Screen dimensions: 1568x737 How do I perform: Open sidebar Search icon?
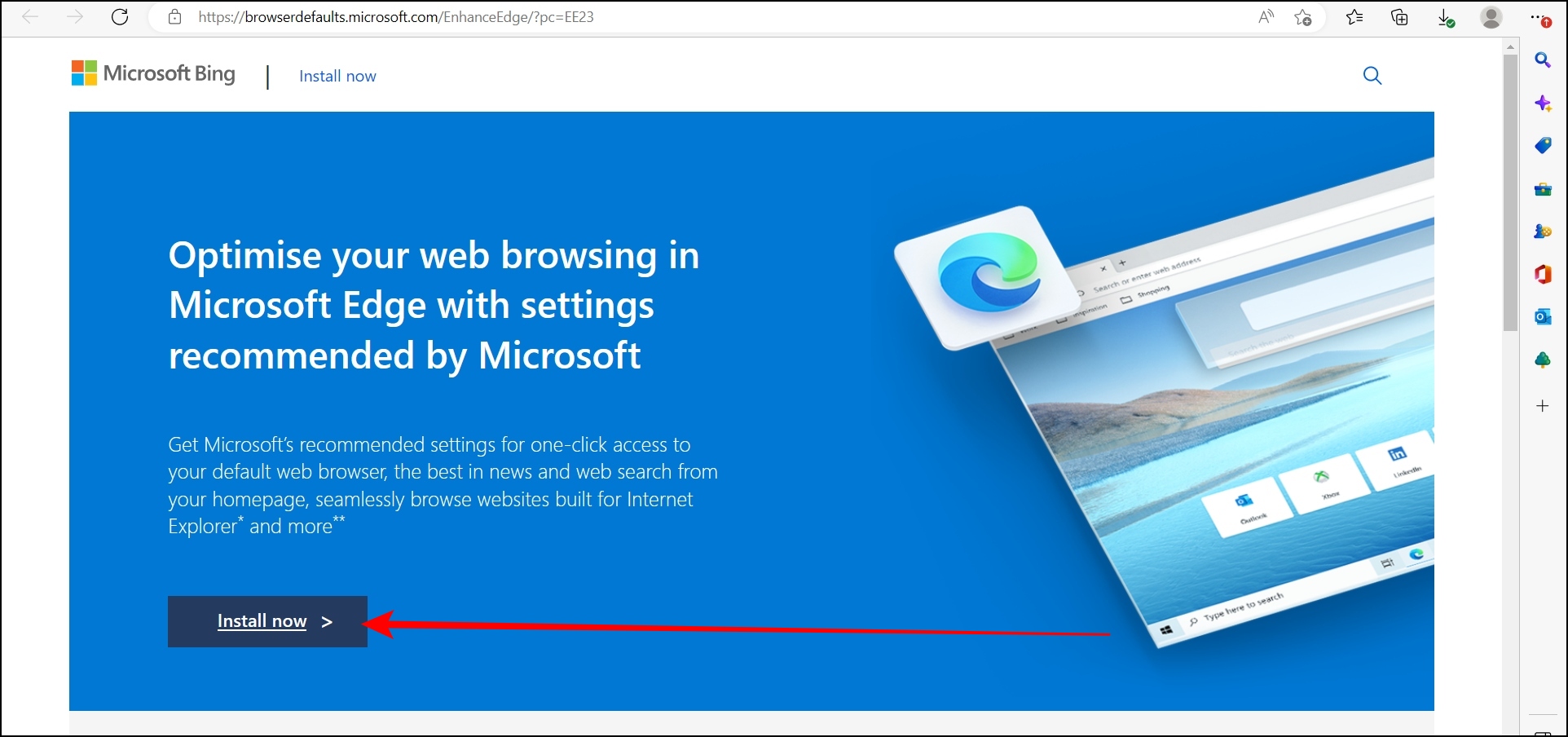pyautogui.click(x=1543, y=60)
